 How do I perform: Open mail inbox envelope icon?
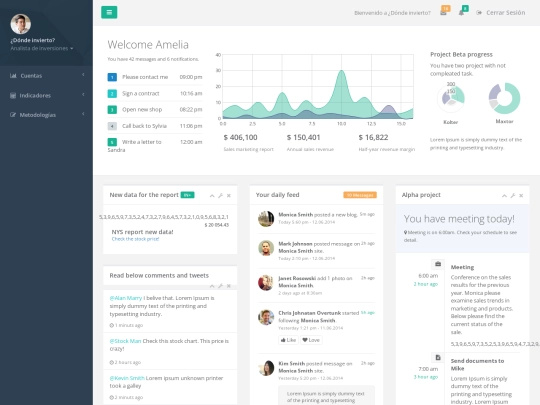pos(443,13)
